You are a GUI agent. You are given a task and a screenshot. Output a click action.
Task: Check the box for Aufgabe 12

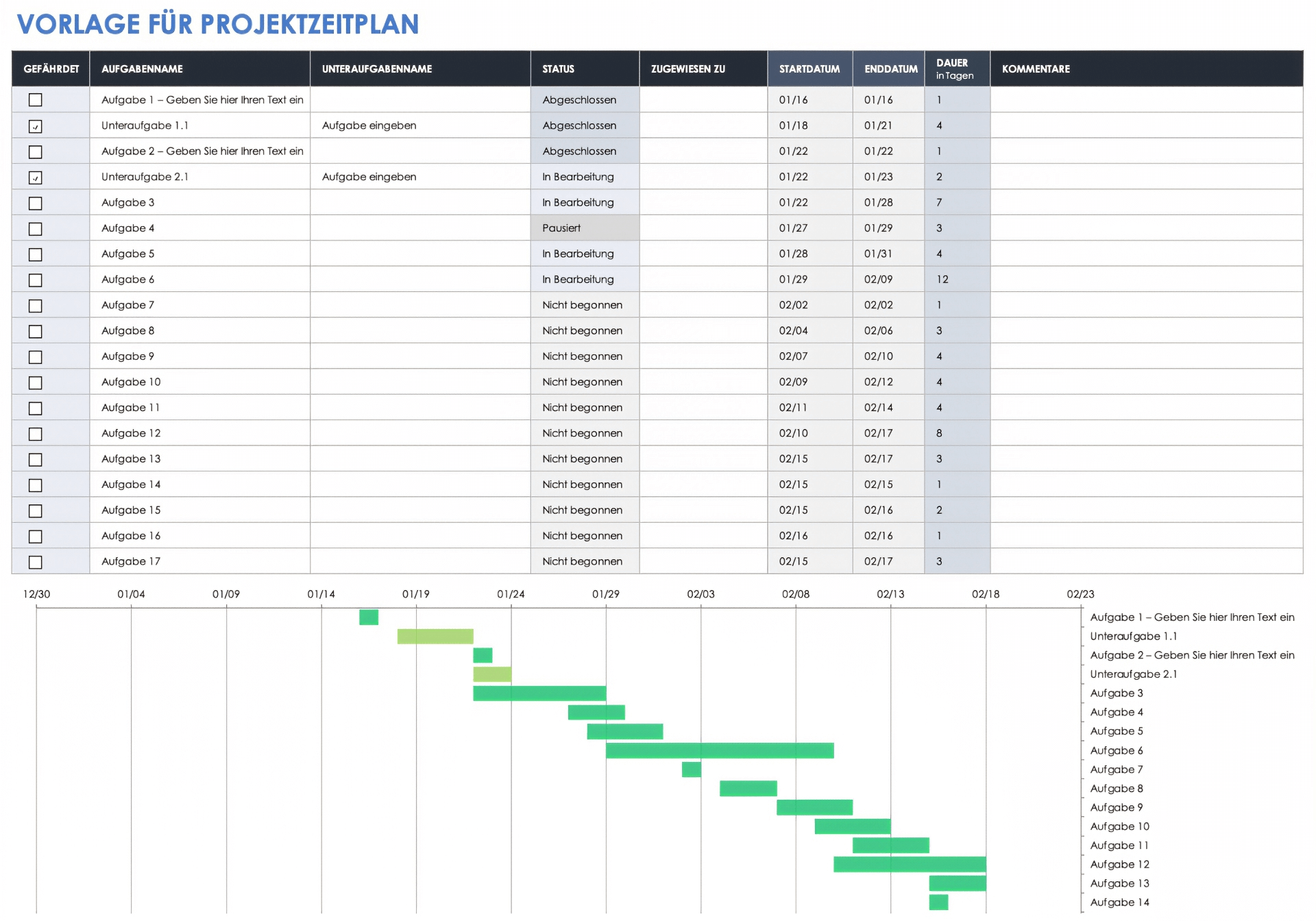tap(36, 434)
